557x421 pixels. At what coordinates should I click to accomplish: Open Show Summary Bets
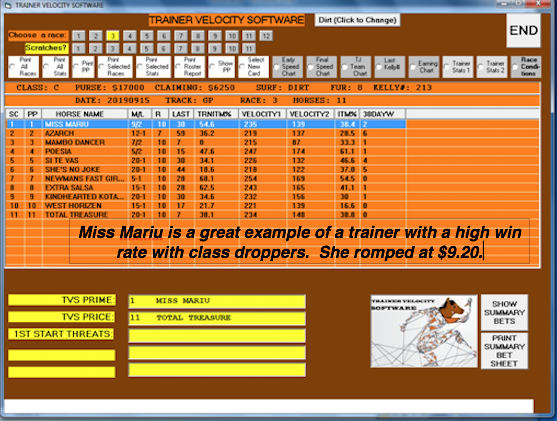[x=504, y=313]
